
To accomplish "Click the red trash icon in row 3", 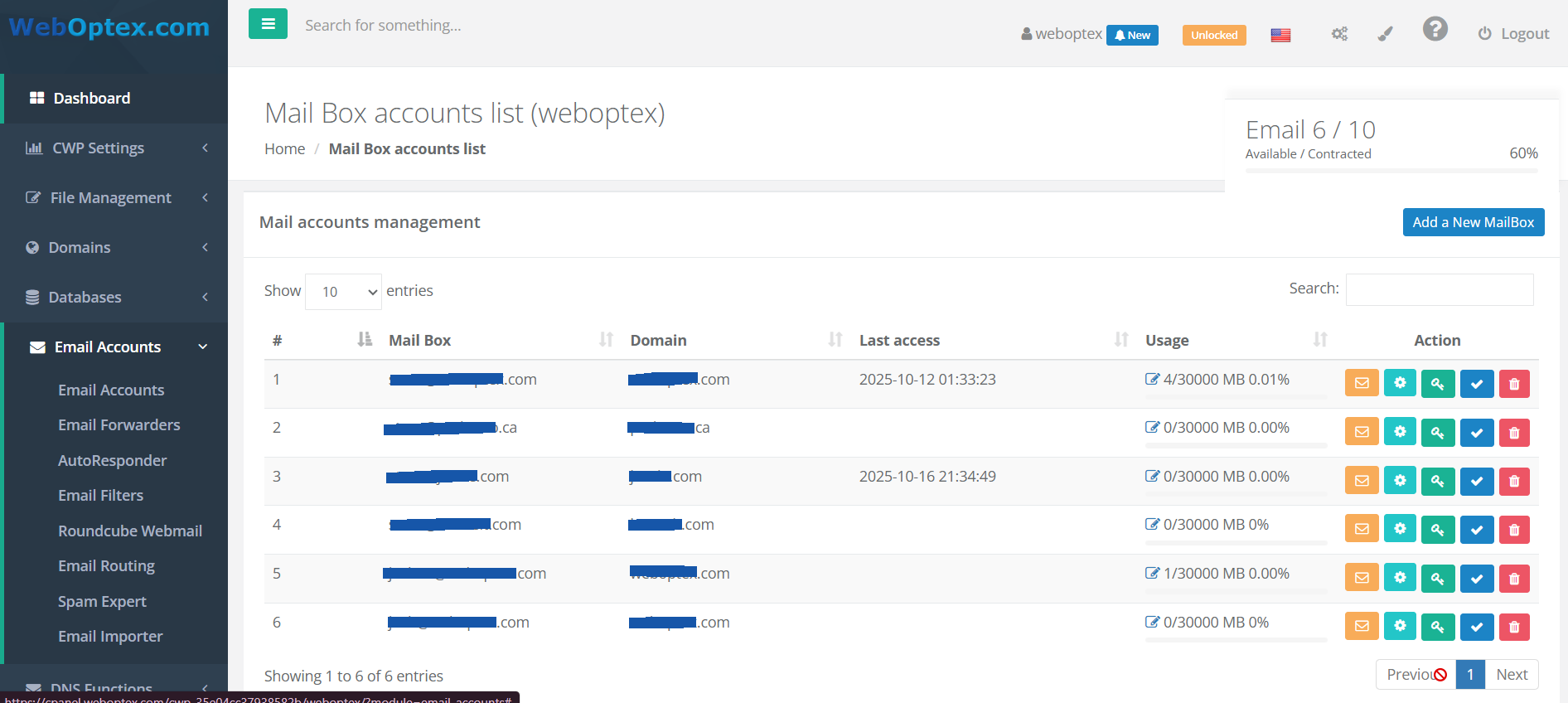I will click(x=1514, y=481).
